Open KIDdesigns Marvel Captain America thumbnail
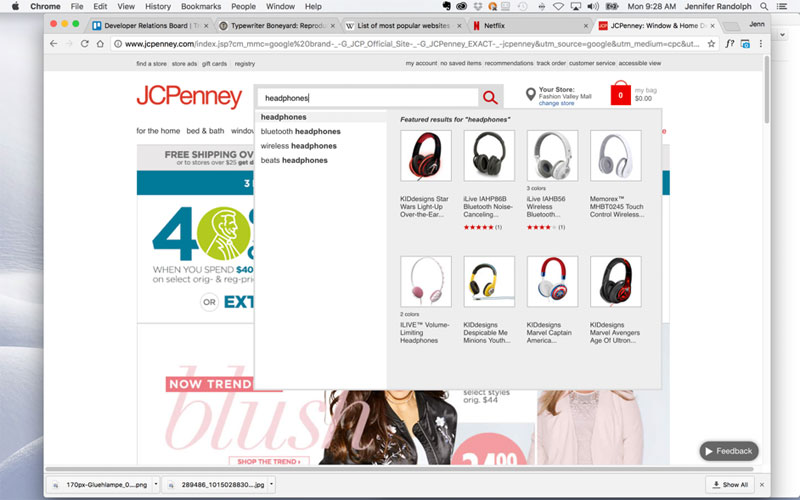The height and width of the screenshot is (500, 800). click(553, 282)
